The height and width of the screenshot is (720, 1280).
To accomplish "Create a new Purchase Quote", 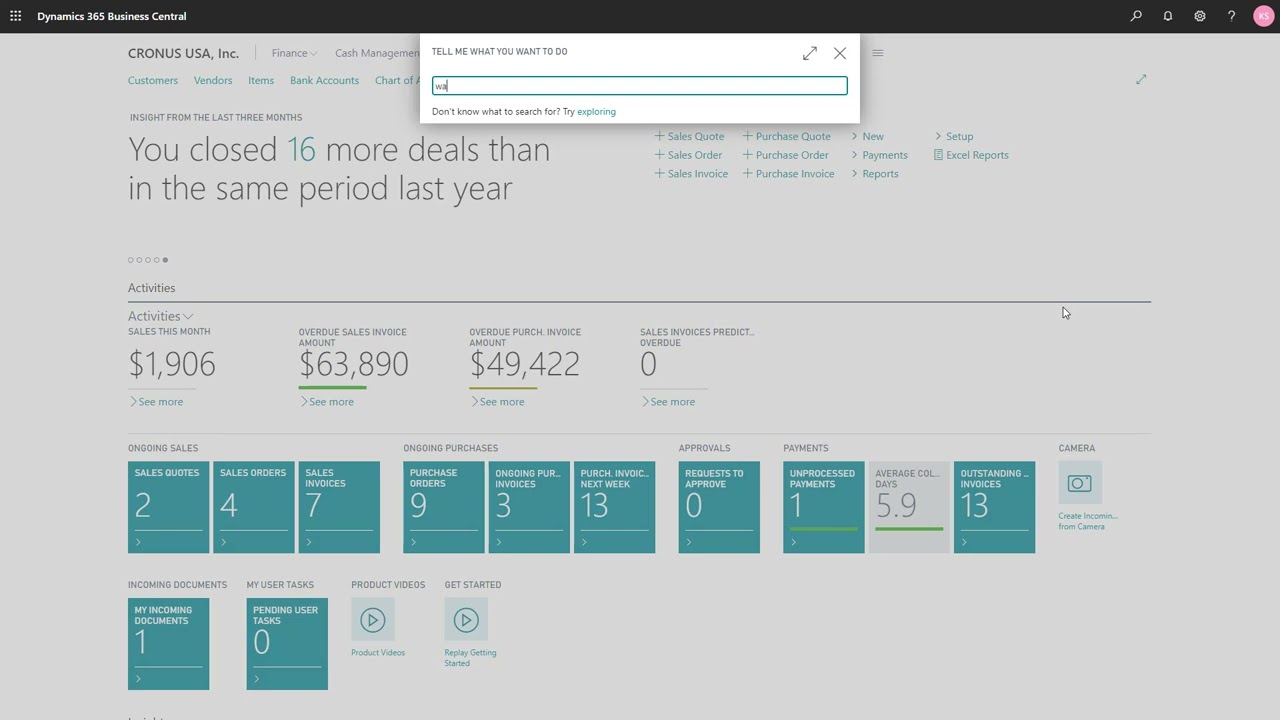I will point(786,136).
